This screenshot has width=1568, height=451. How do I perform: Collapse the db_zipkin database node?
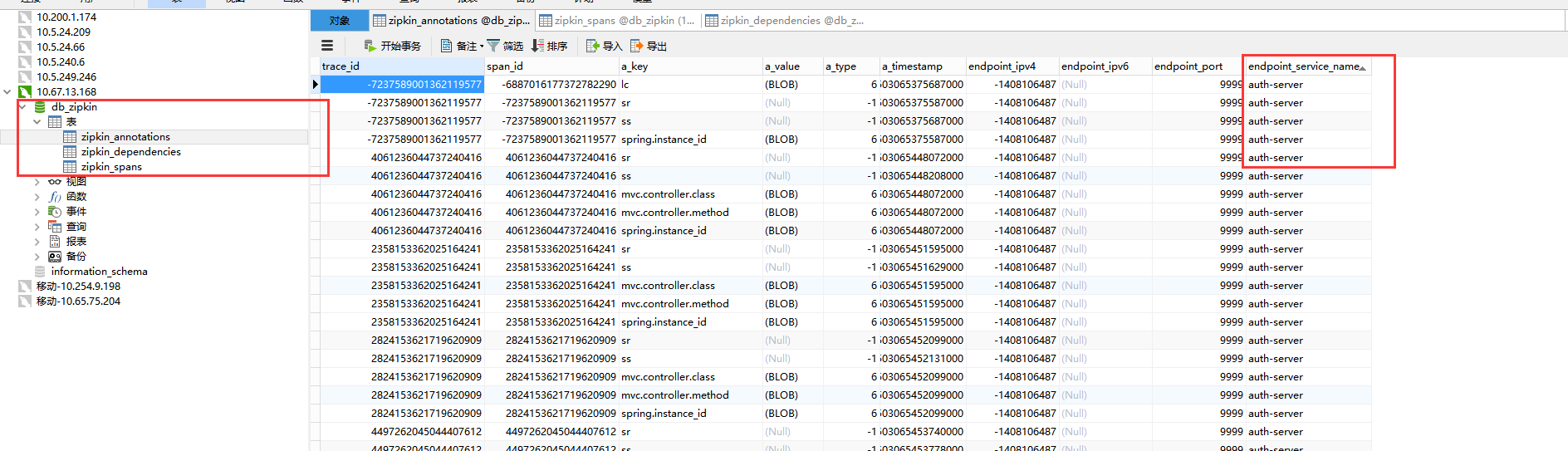pyautogui.click(x=22, y=106)
